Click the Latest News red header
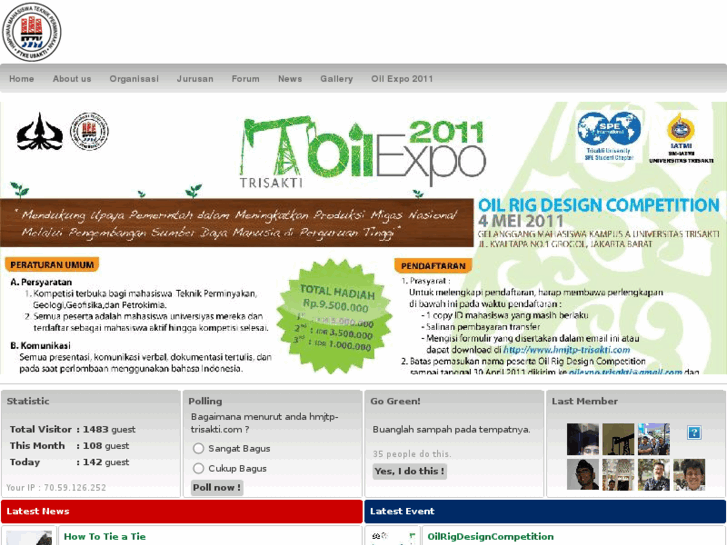The image size is (727, 545). pyautogui.click(x=182, y=511)
